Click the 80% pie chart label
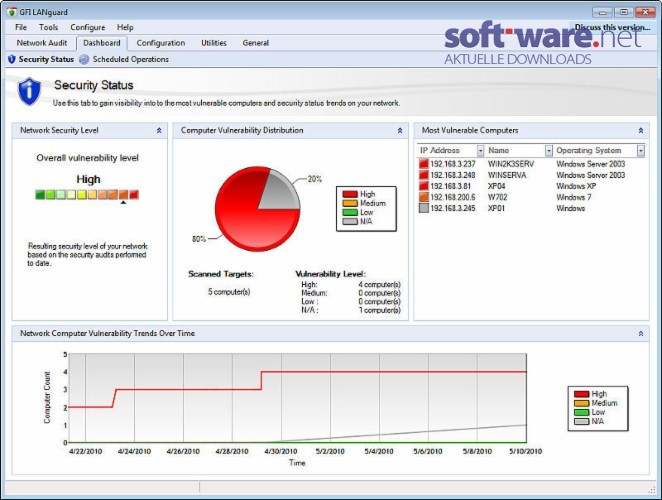Screen dimensions: 662x500 [x=199, y=239]
